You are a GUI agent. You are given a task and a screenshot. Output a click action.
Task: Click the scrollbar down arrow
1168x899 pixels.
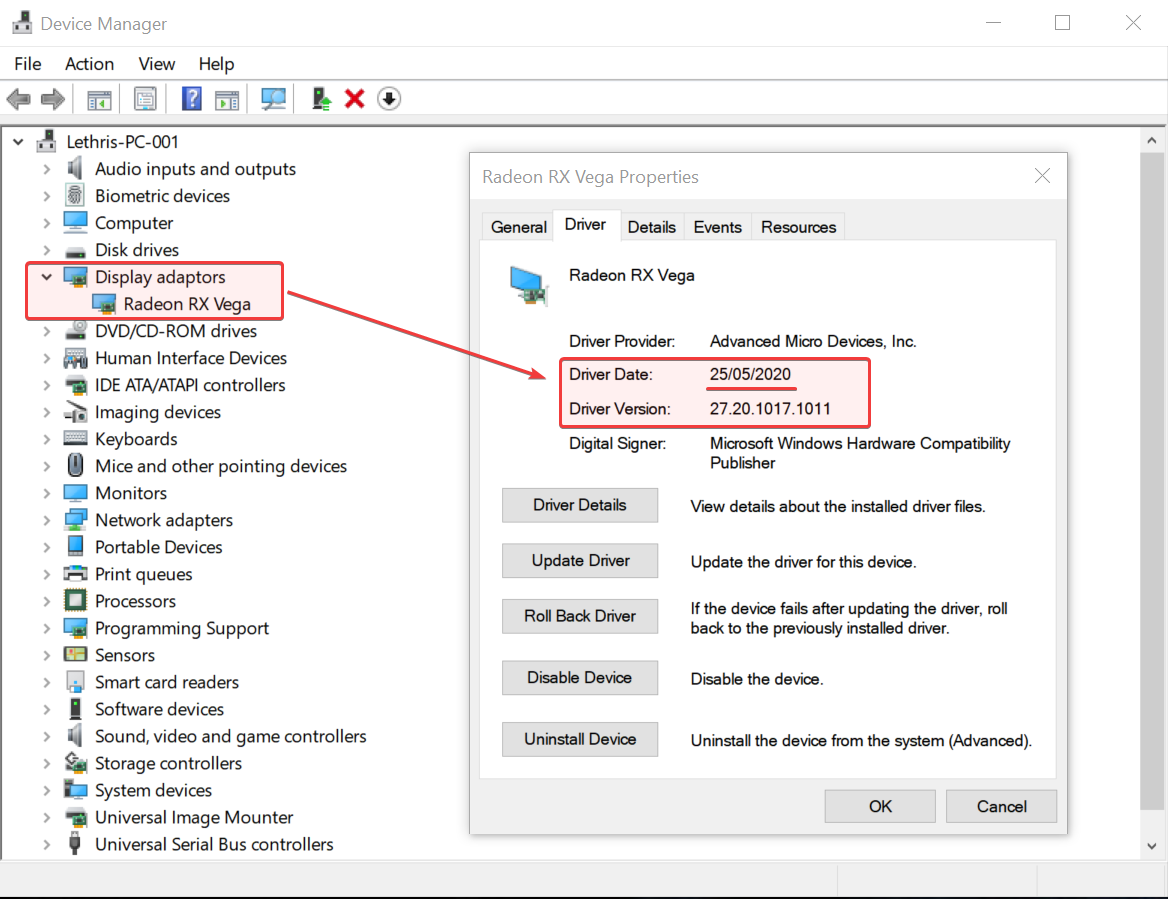[1152, 845]
